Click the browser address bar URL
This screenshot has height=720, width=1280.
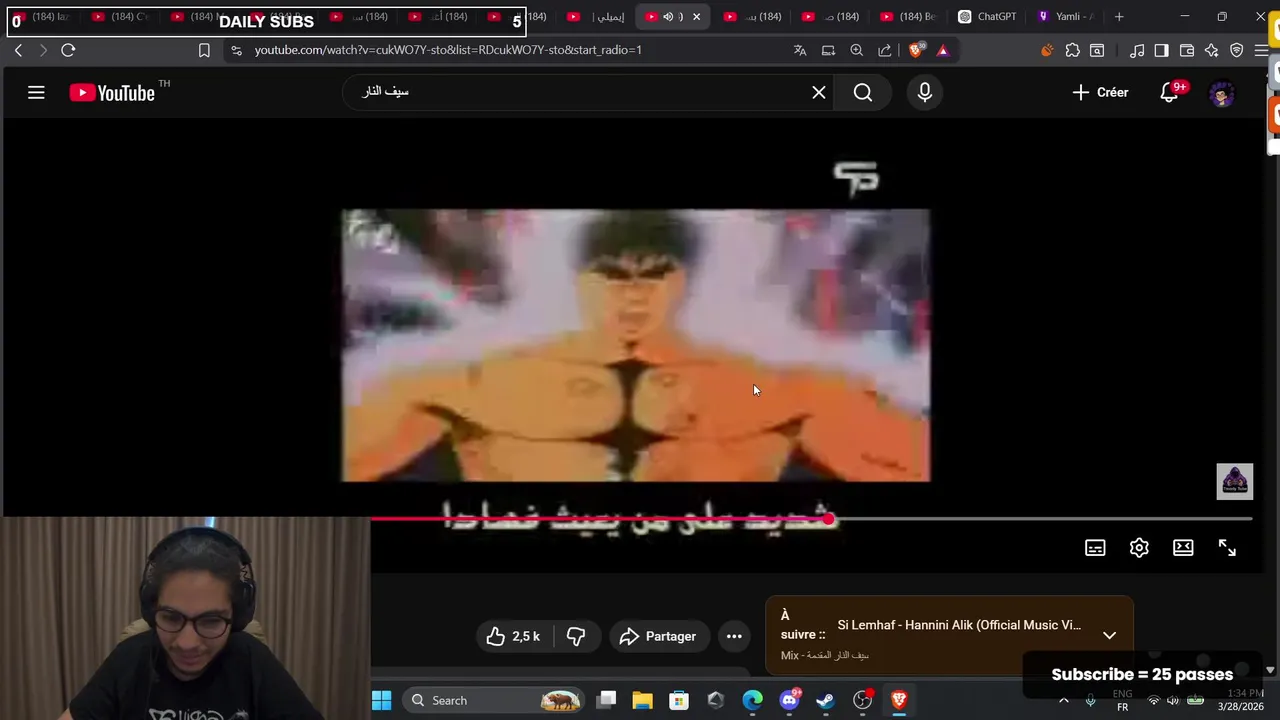(x=448, y=50)
